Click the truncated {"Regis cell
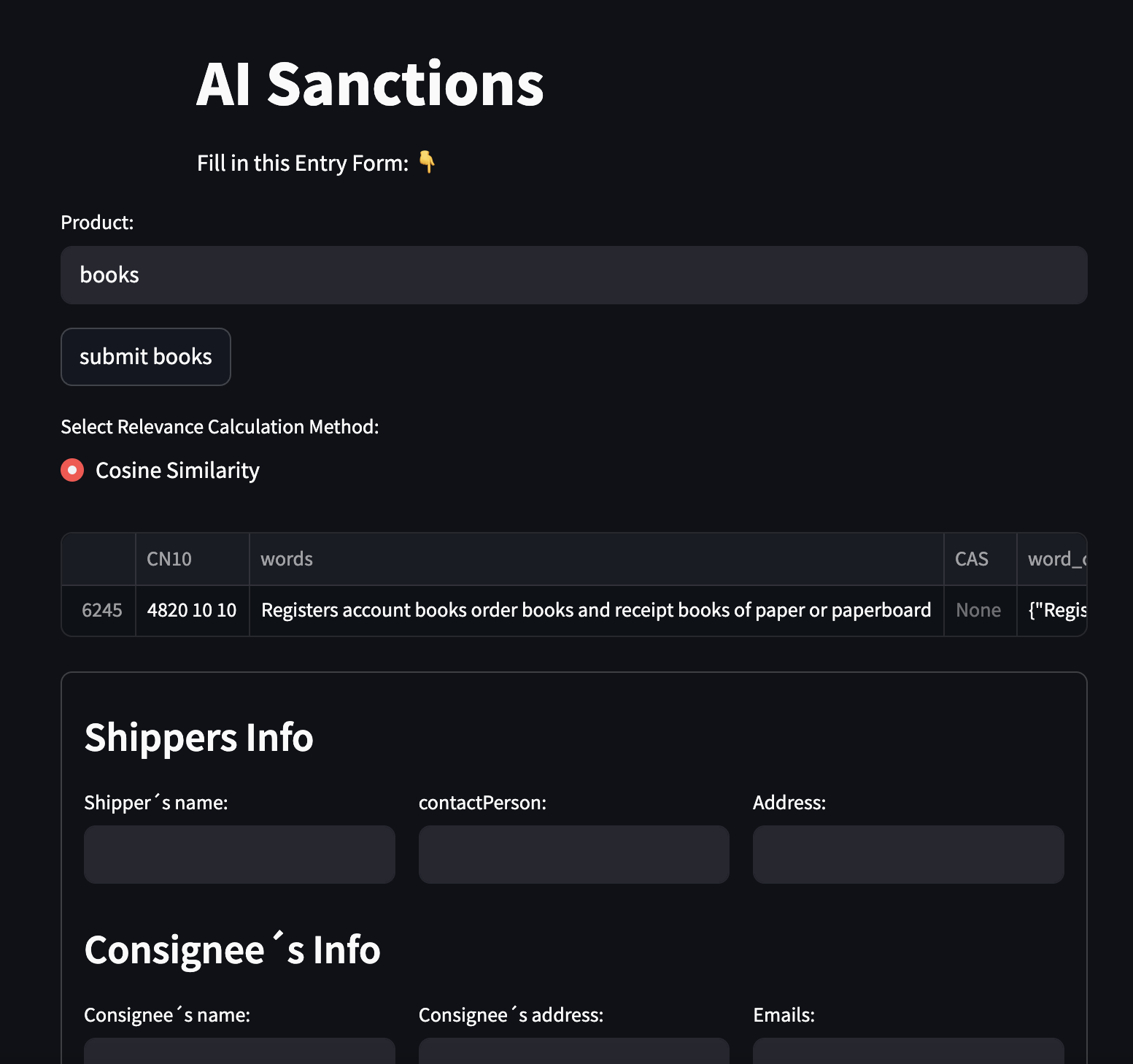 pyautogui.click(x=1051, y=611)
